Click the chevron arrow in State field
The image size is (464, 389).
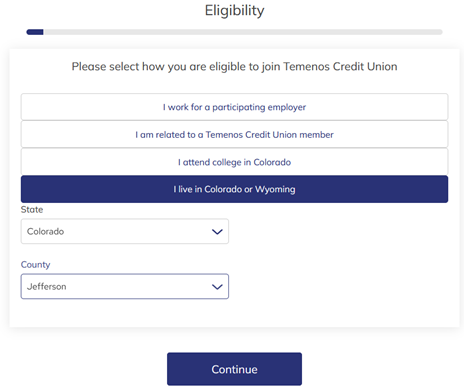pyautogui.click(x=217, y=232)
